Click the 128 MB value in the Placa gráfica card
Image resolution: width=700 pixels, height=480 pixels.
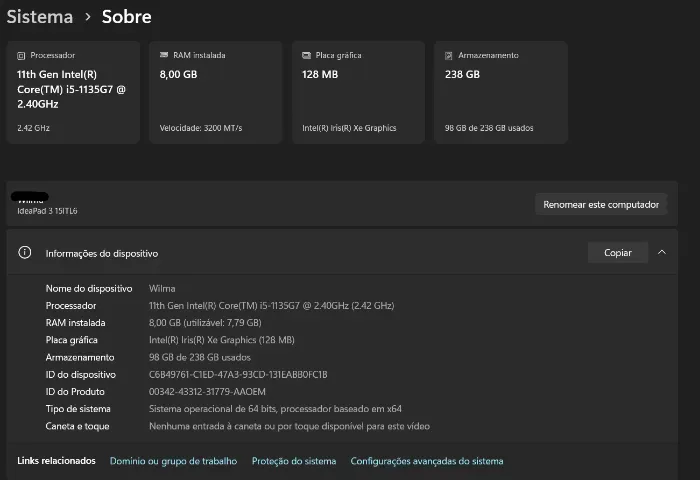320,75
